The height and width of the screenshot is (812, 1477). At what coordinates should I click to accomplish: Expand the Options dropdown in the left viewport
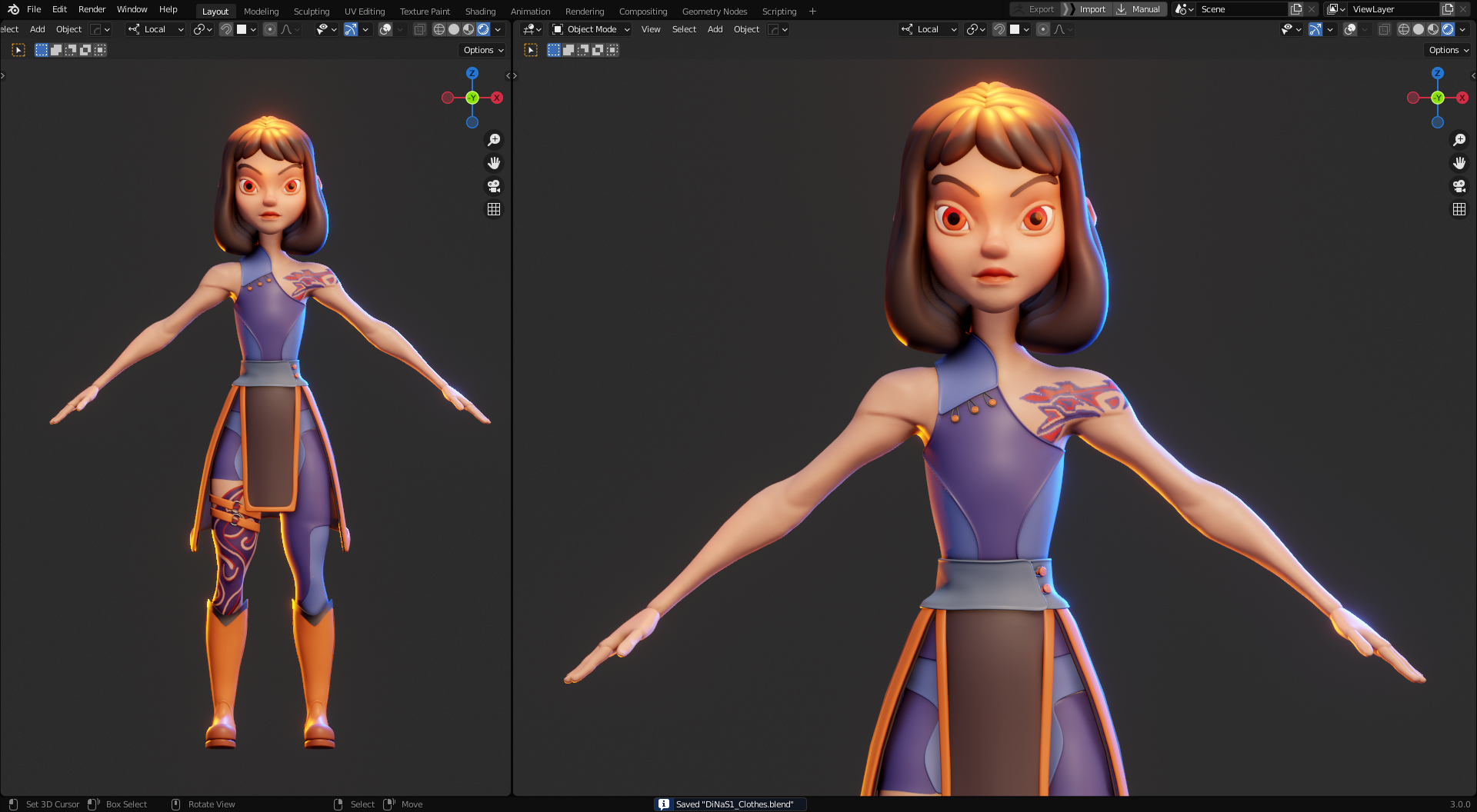point(482,49)
